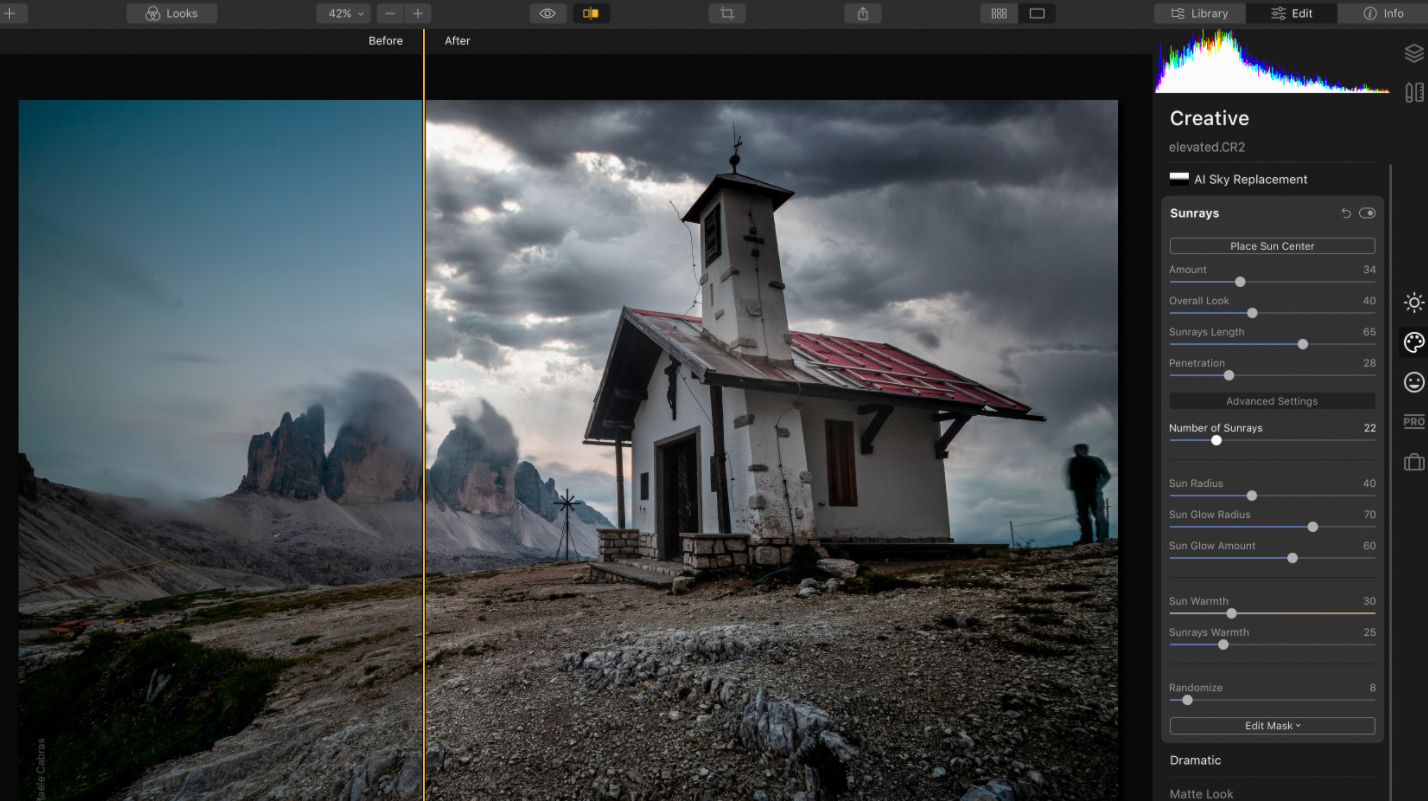This screenshot has width=1428, height=801.
Task: Select the Canvas tools icon
Action: (x=1413, y=92)
